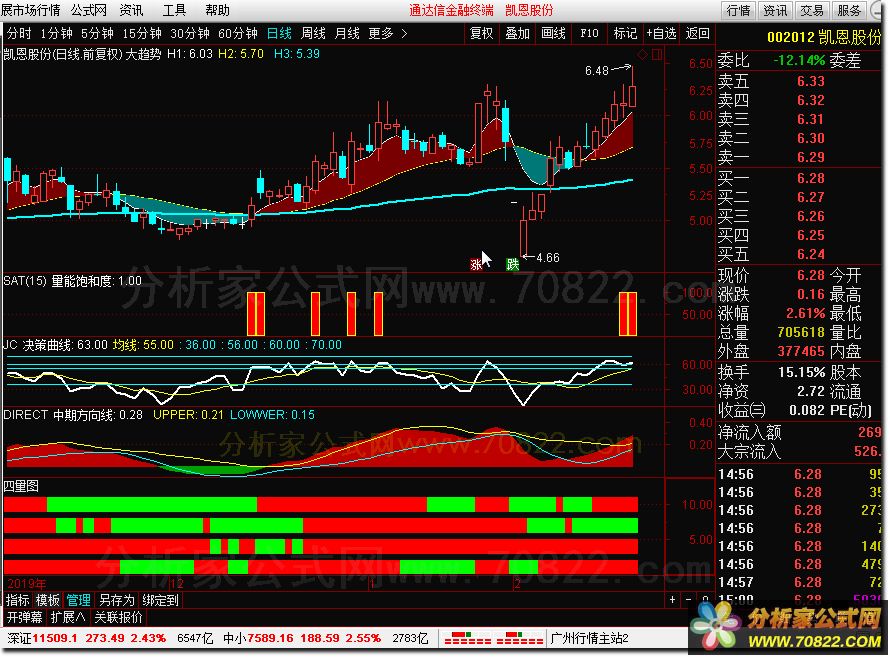
Task: Click the red-green market breadth status icon
Action: click(462, 637)
